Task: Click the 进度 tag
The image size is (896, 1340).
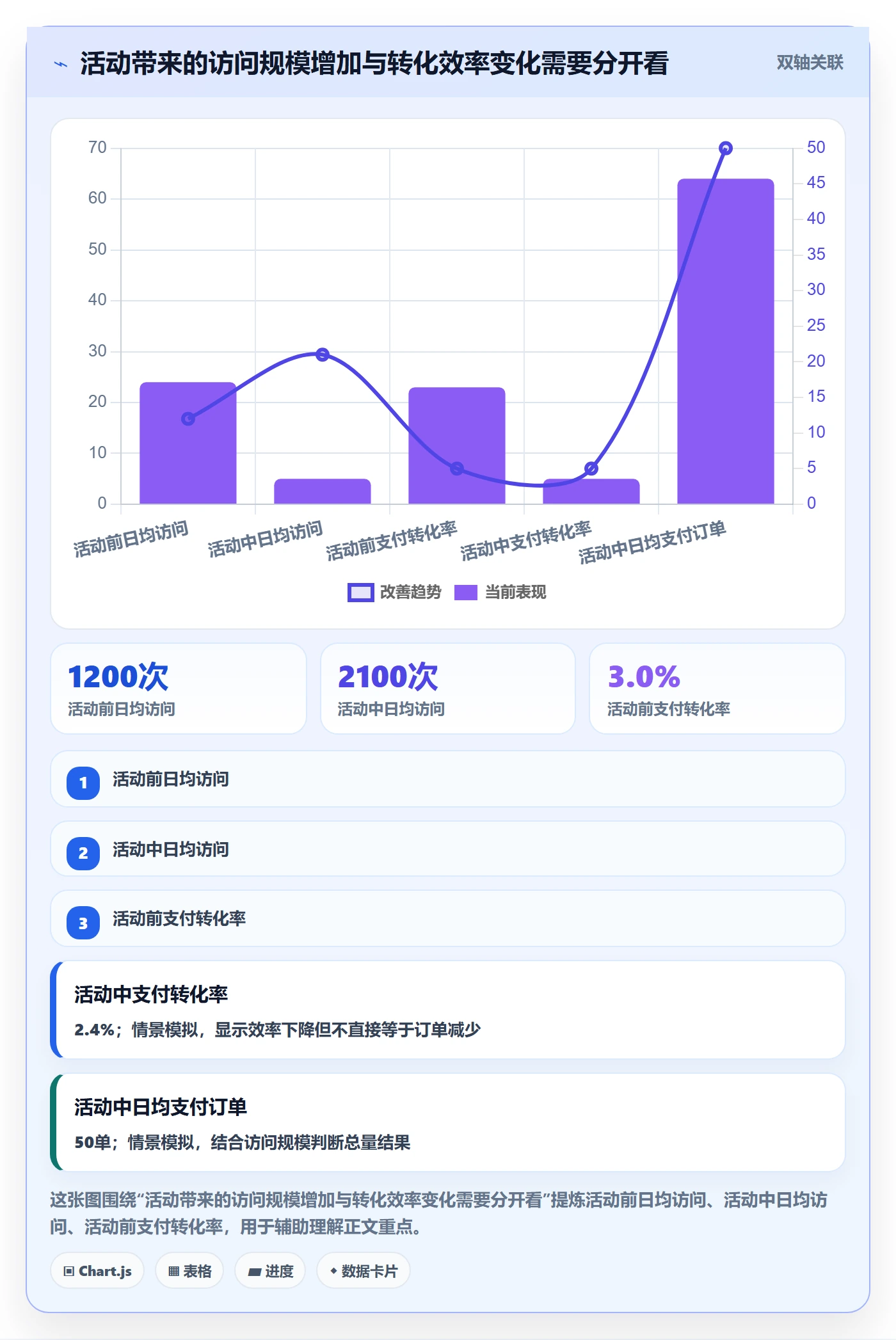Action: [270, 1271]
